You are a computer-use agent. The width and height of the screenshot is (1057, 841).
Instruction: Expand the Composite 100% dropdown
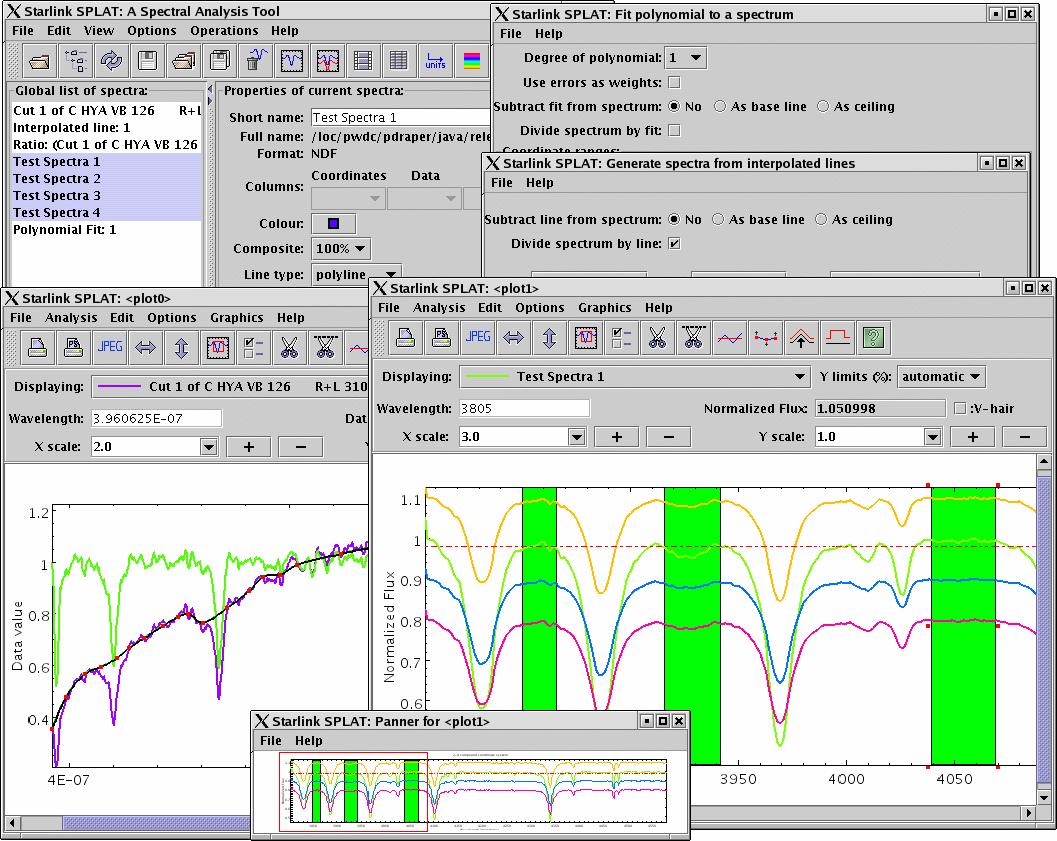click(341, 249)
